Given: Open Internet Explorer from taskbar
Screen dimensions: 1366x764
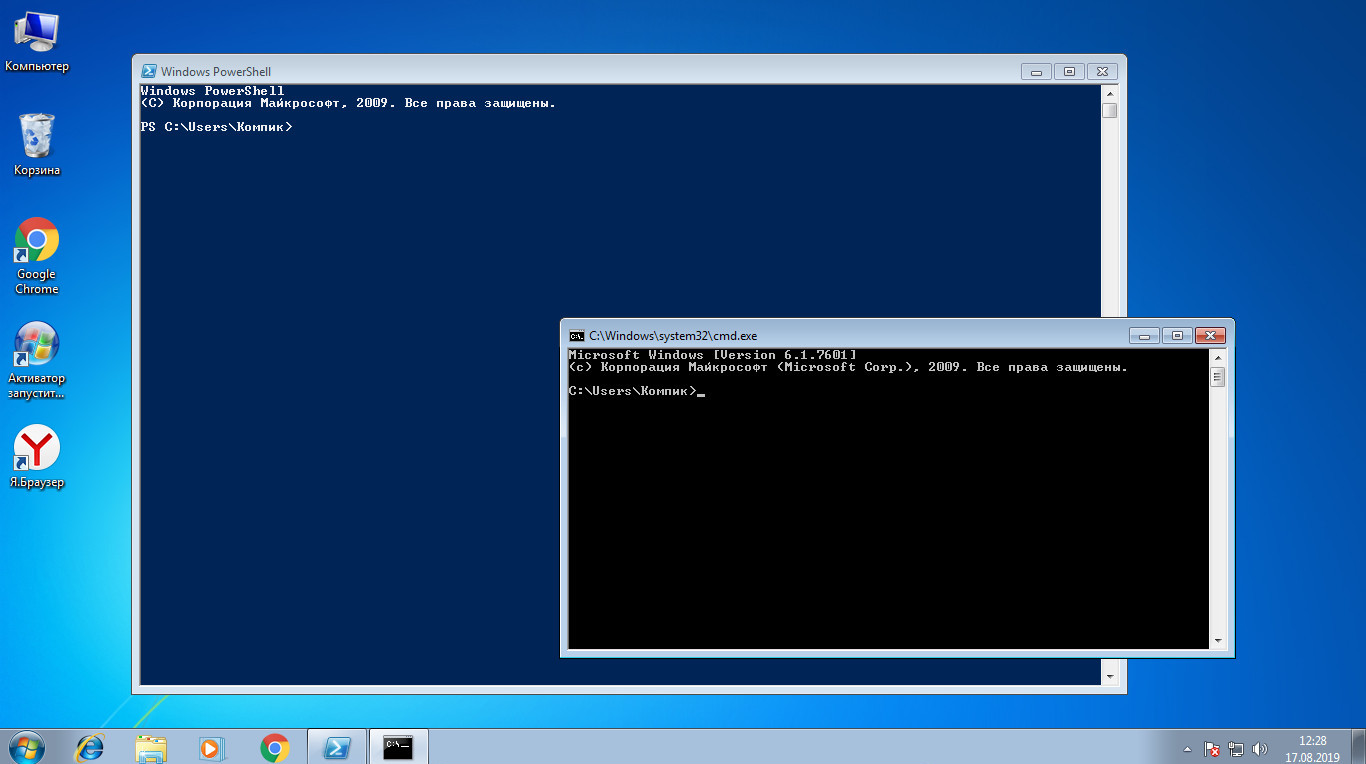Looking at the screenshot, I should point(91,747).
